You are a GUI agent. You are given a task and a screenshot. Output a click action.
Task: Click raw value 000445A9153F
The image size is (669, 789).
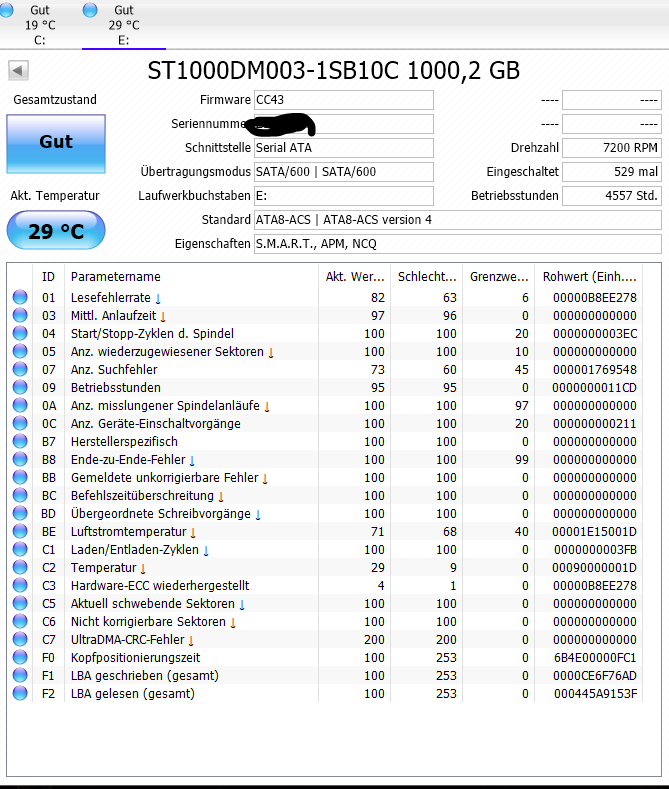(596, 693)
